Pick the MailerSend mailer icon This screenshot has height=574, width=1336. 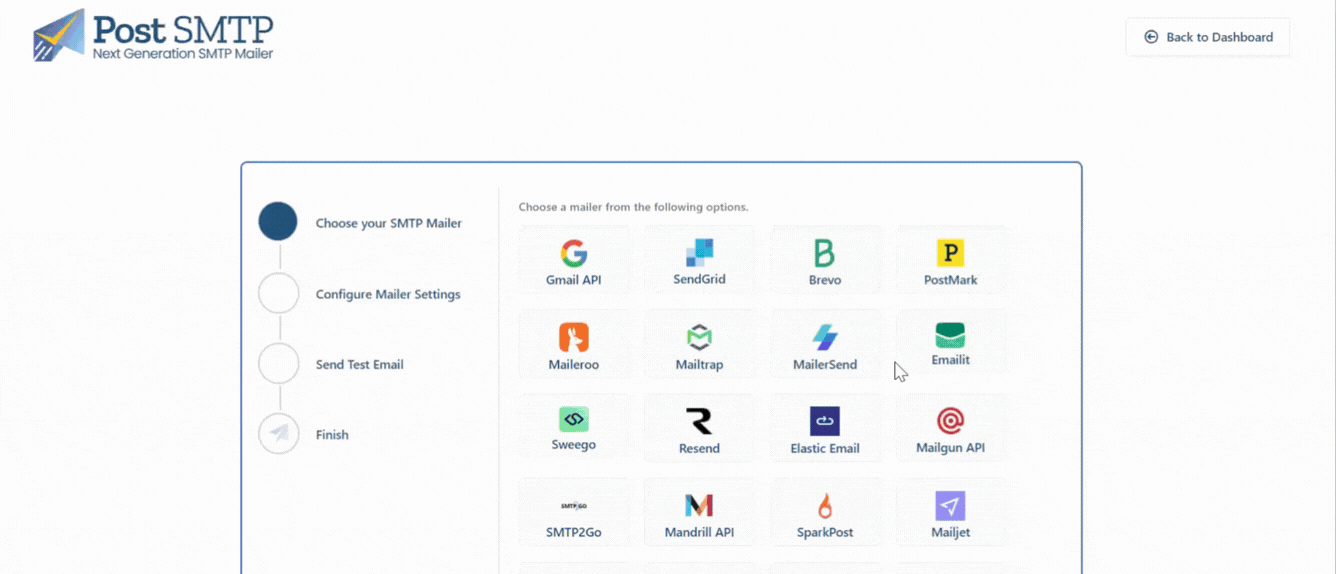coord(825,337)
